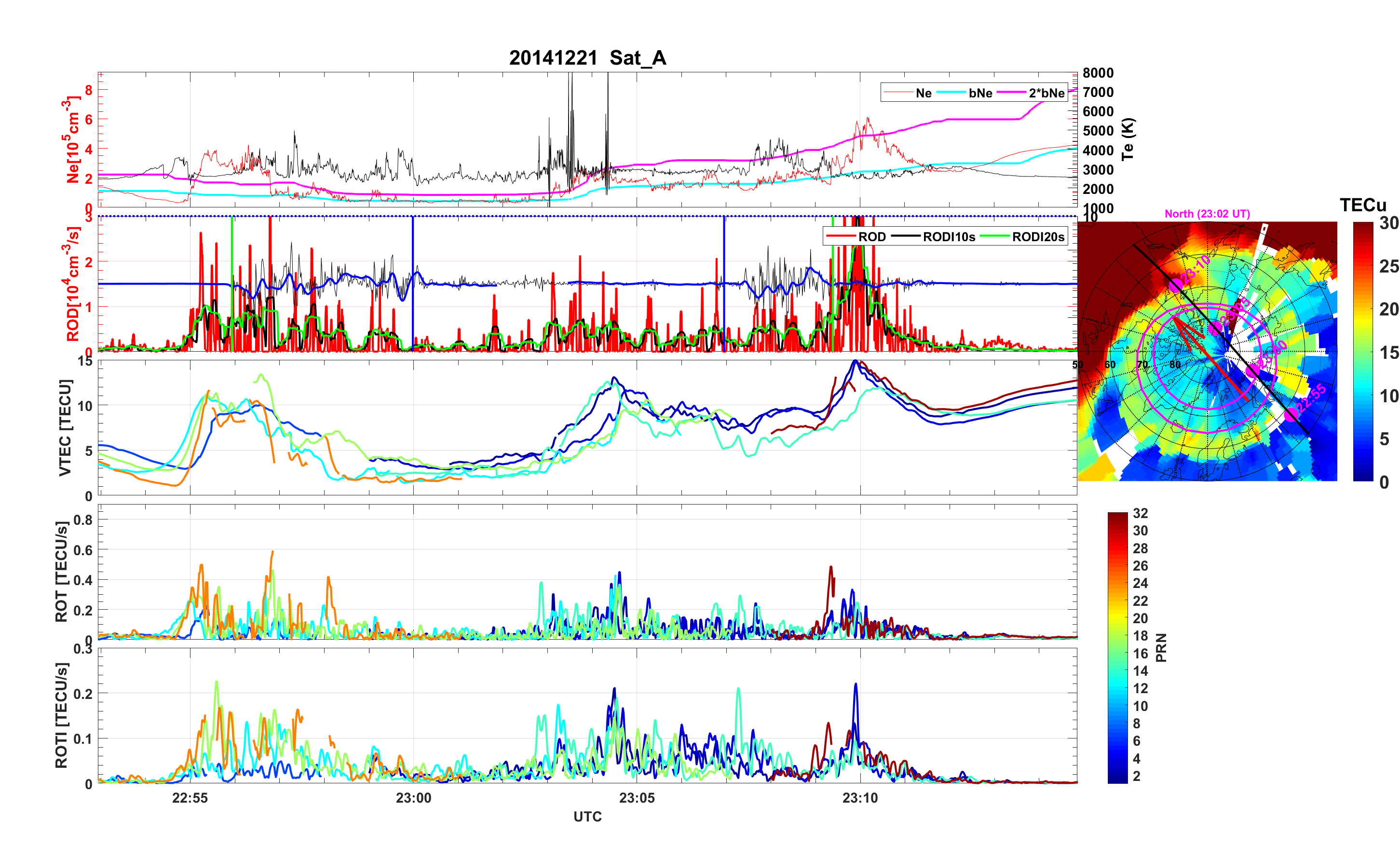This screenshot has width=1400, height=847.
Task: Click the 23:10 tick label on time axis
Action: pos(860,798)
